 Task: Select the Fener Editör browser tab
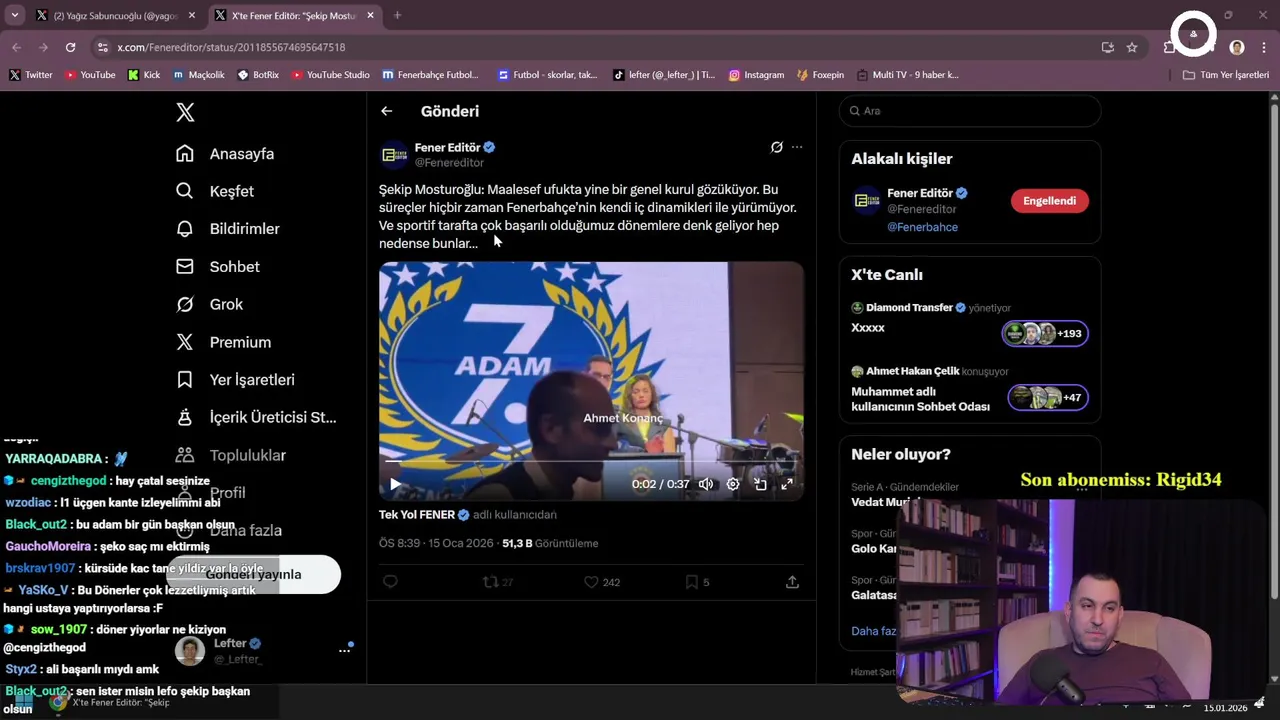[x=295, y=16]
